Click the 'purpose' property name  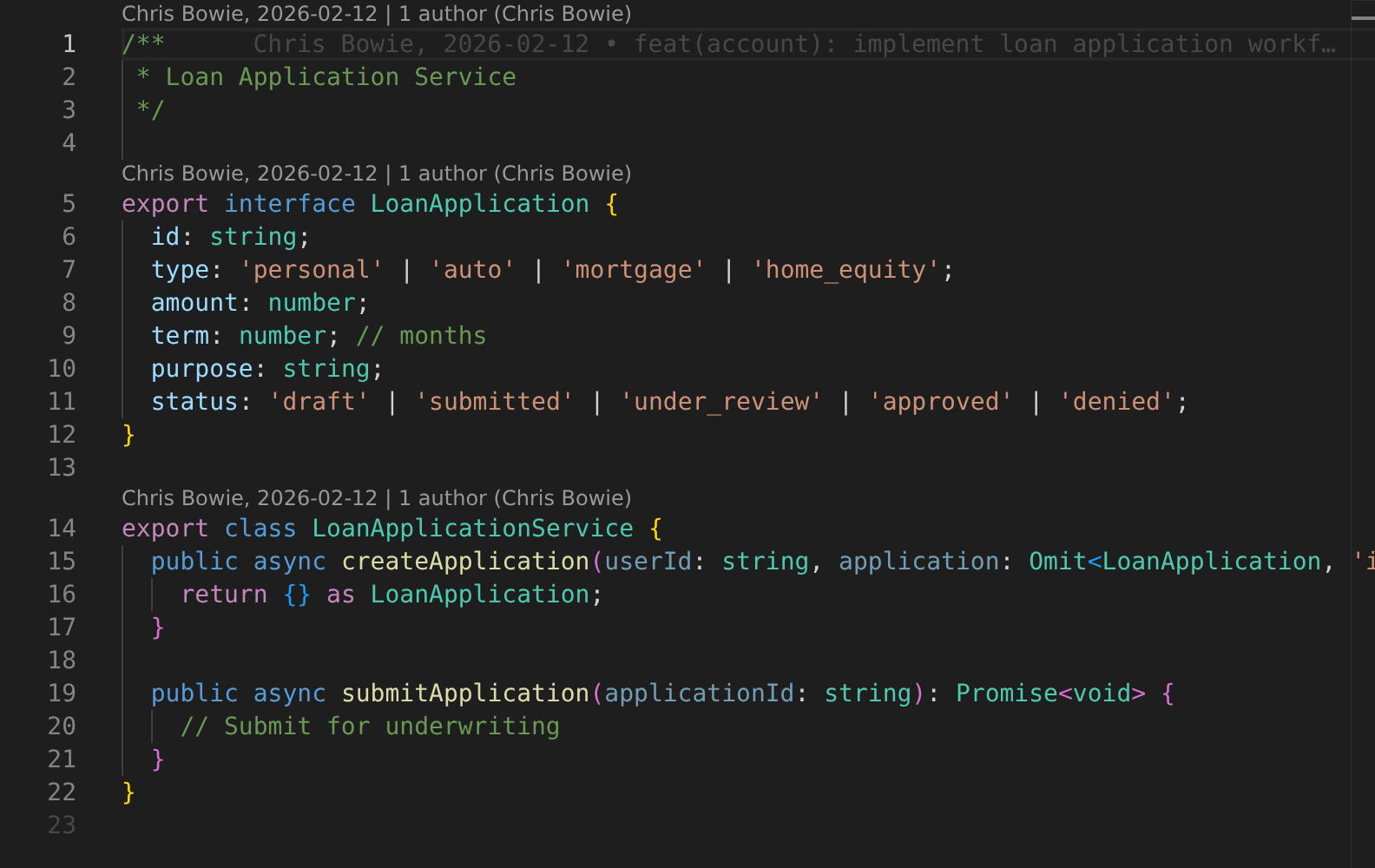click(x=202, y=369)
